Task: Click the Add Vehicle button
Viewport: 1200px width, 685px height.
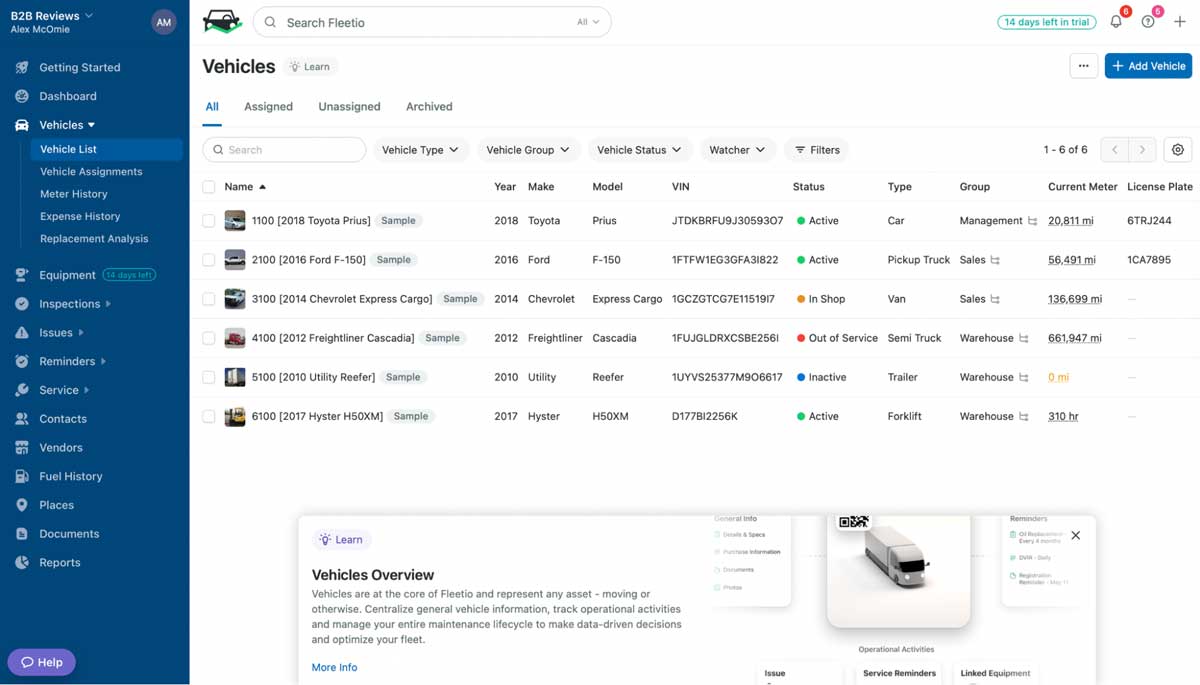Action: point(1148,66)
